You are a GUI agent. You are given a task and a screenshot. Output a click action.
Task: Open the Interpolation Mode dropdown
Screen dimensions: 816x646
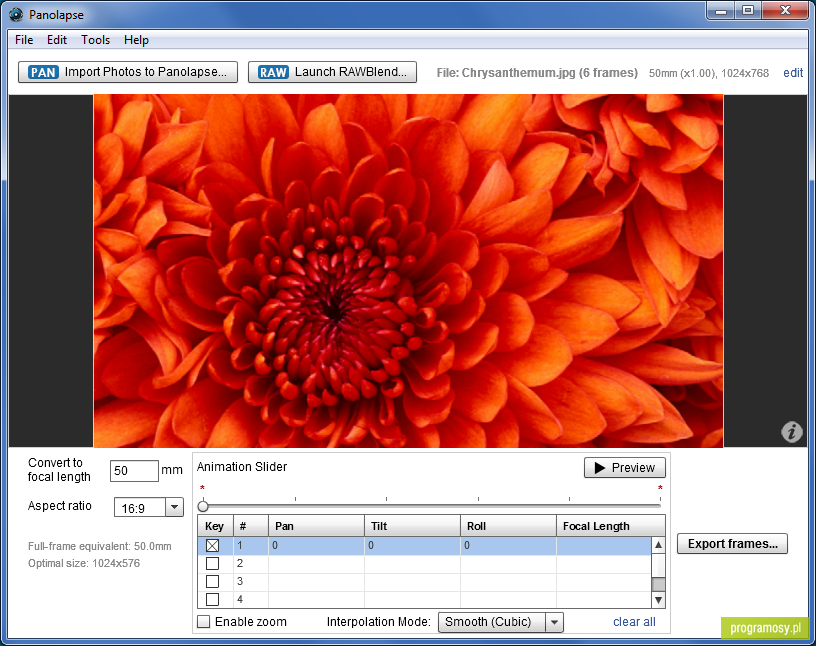click(x=501, y=622)
